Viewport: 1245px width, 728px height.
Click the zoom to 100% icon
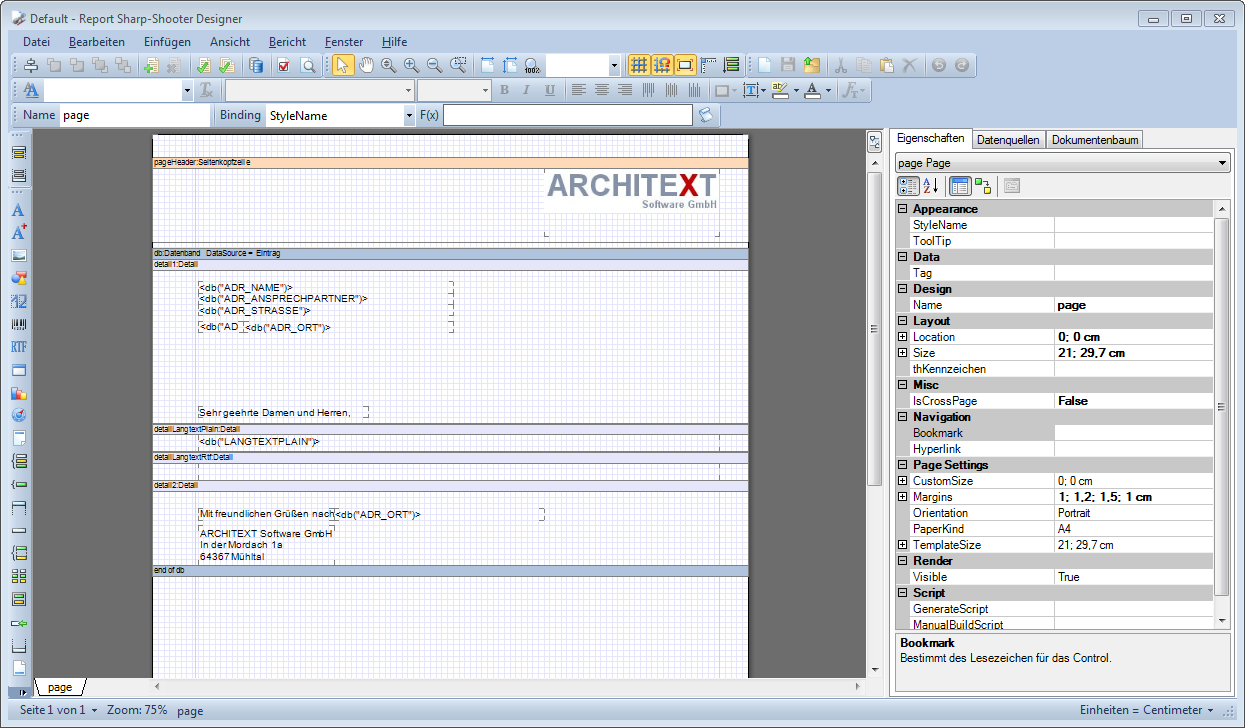(532, 65)
